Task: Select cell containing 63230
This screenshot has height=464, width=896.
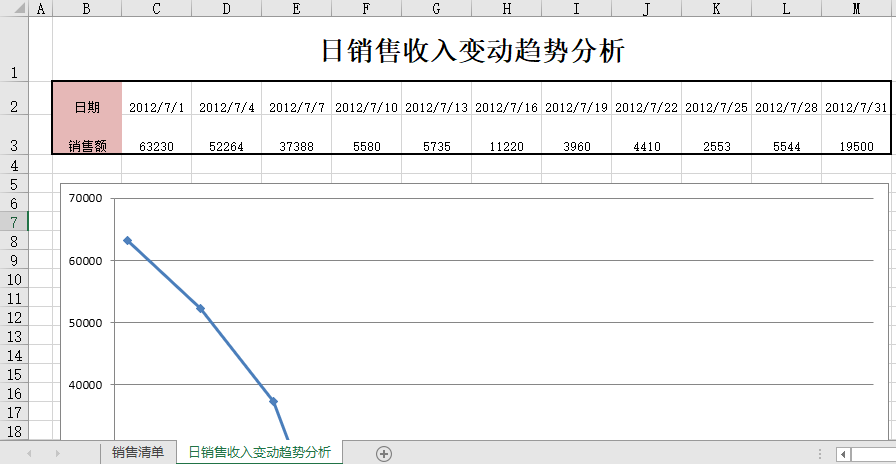Action: 156,145
